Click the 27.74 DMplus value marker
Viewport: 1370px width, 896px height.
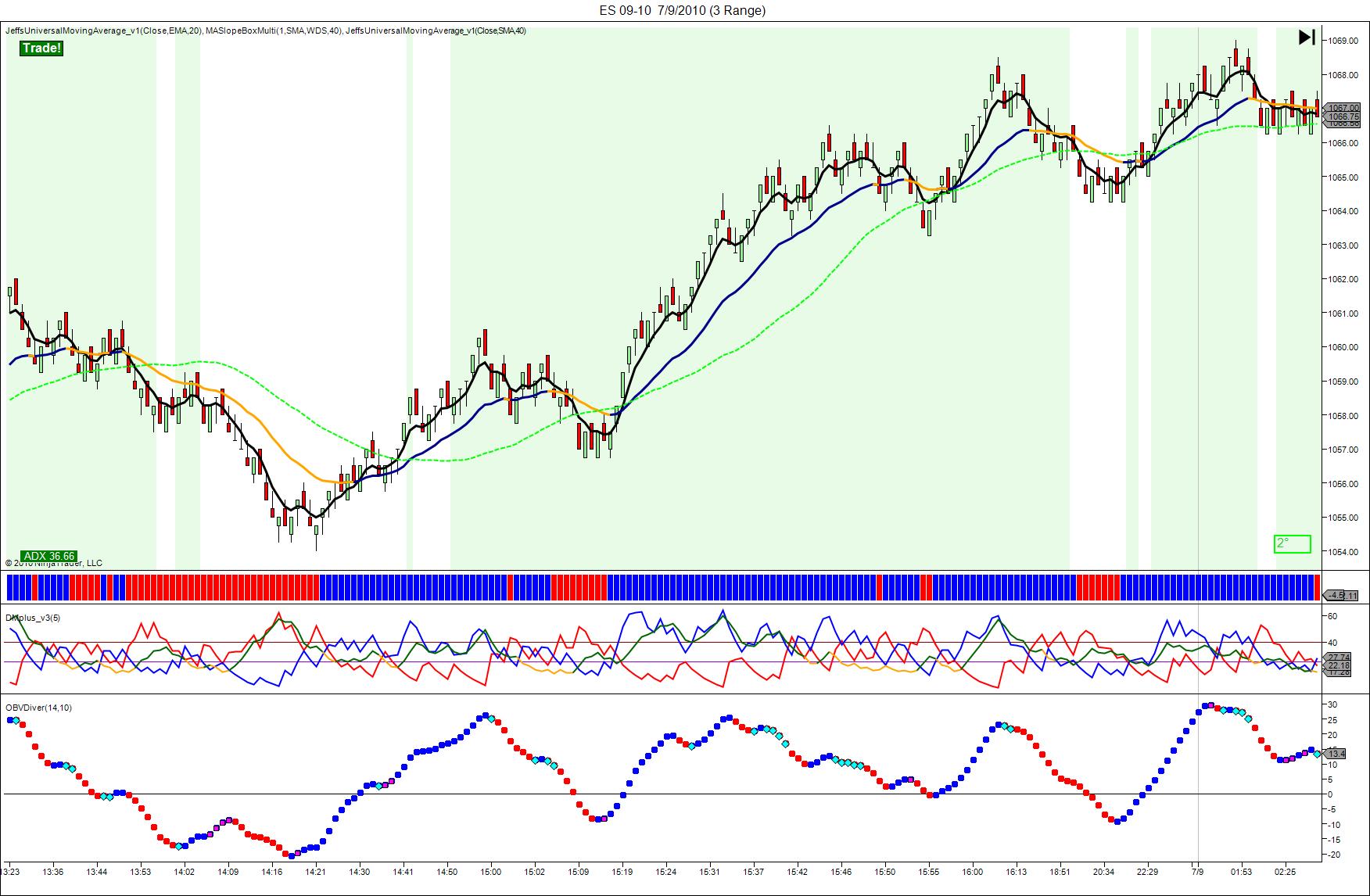pyautogui.click(x=1339, y=658)
